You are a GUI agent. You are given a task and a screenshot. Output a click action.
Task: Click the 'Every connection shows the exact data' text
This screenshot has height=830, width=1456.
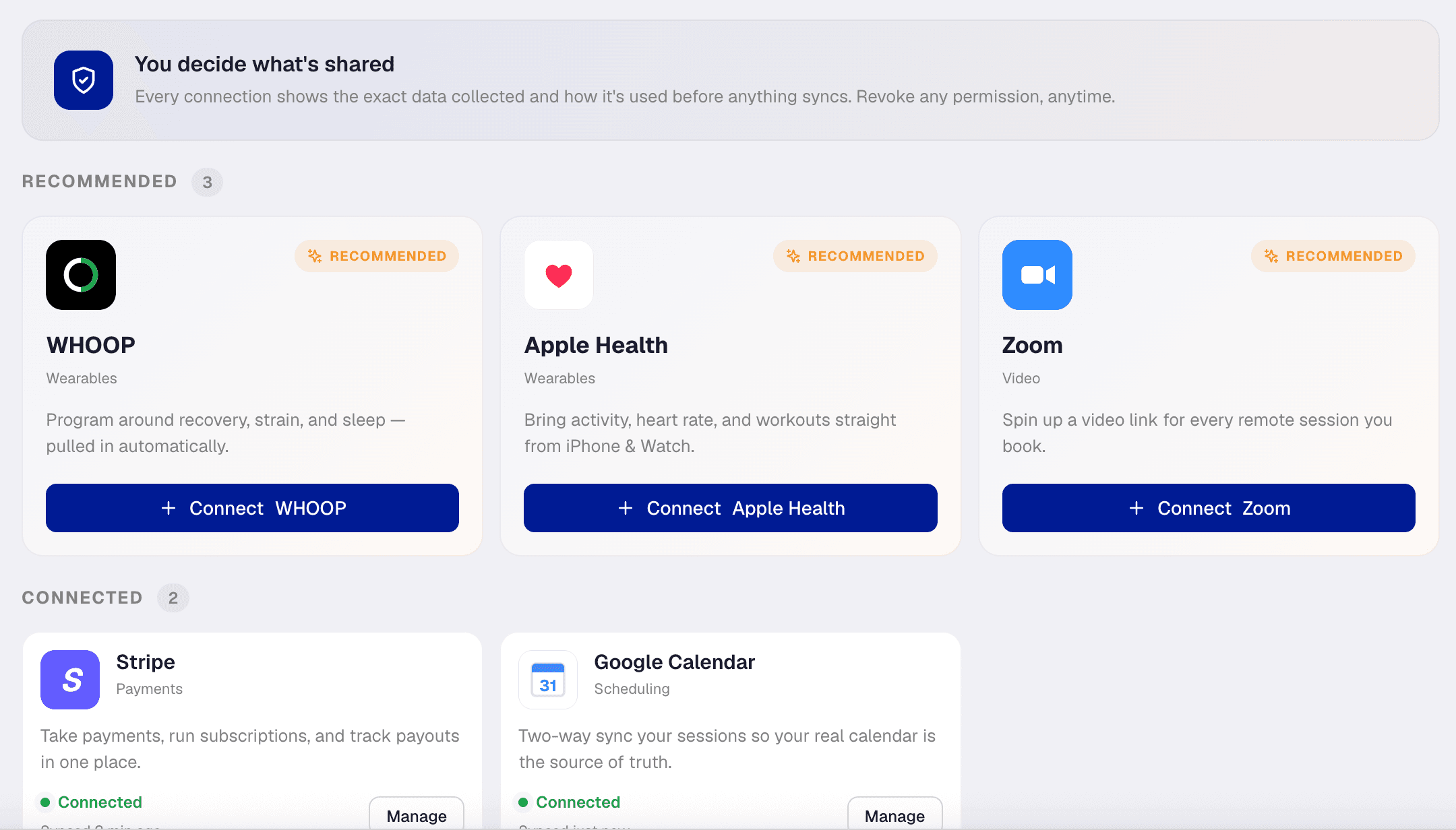(x=625, y=96)
